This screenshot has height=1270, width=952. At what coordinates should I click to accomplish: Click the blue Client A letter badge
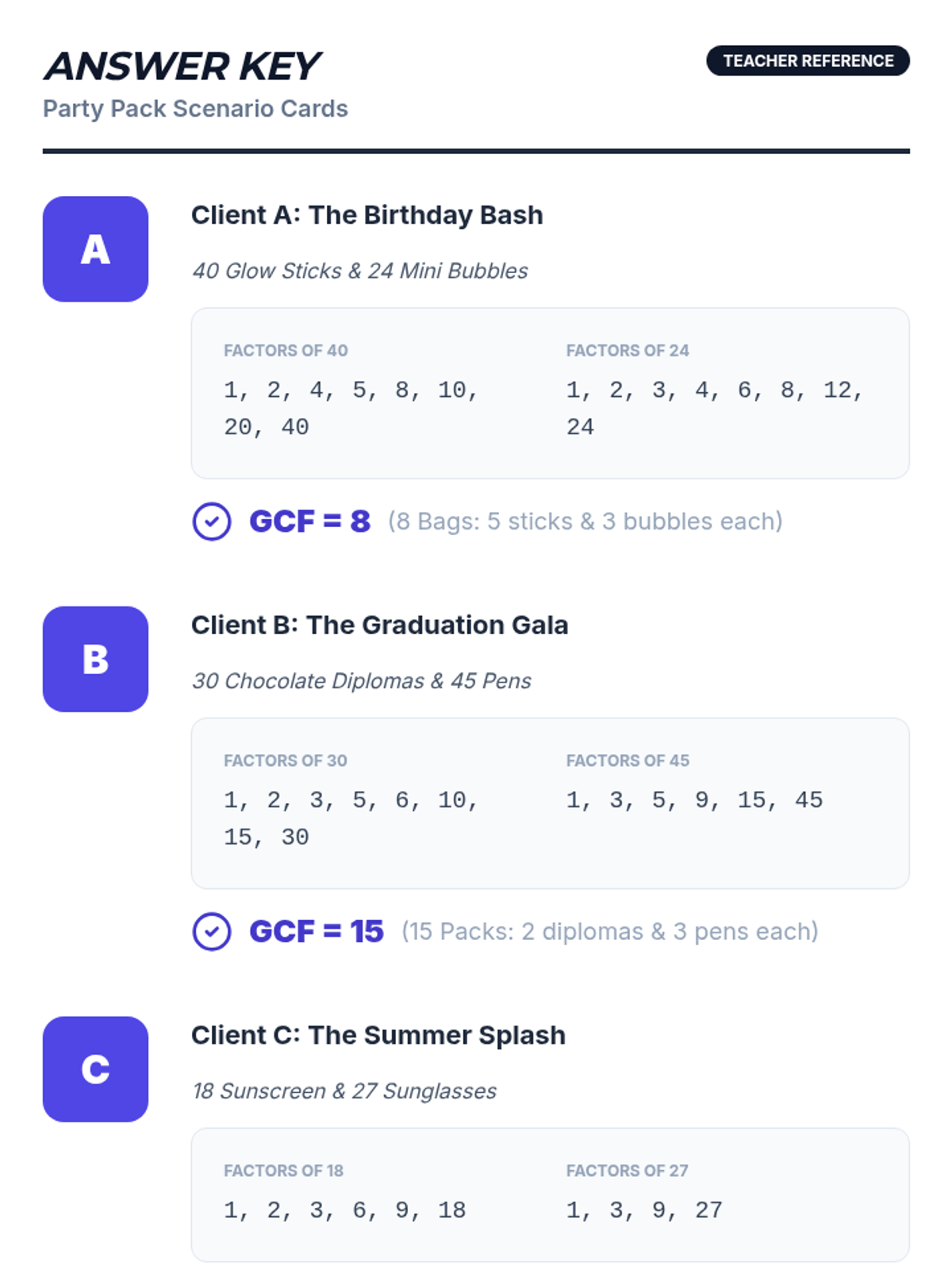(x=95, y=249)
